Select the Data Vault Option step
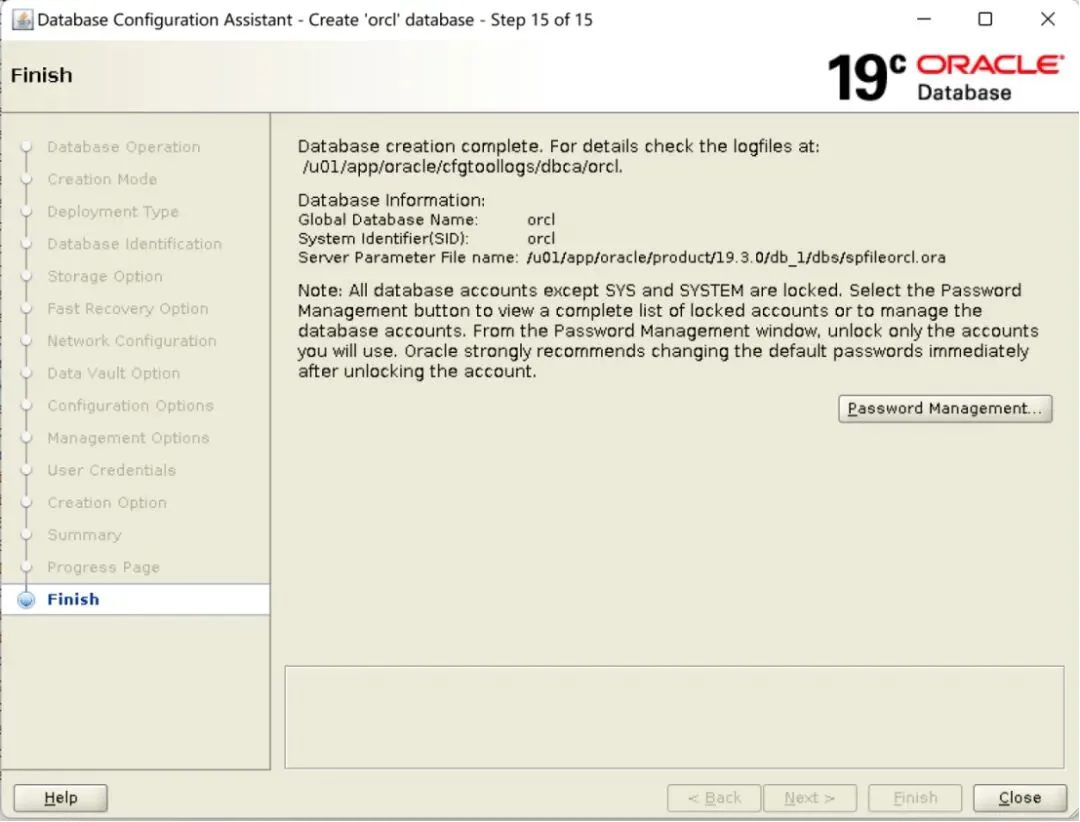 pos(114,373)
